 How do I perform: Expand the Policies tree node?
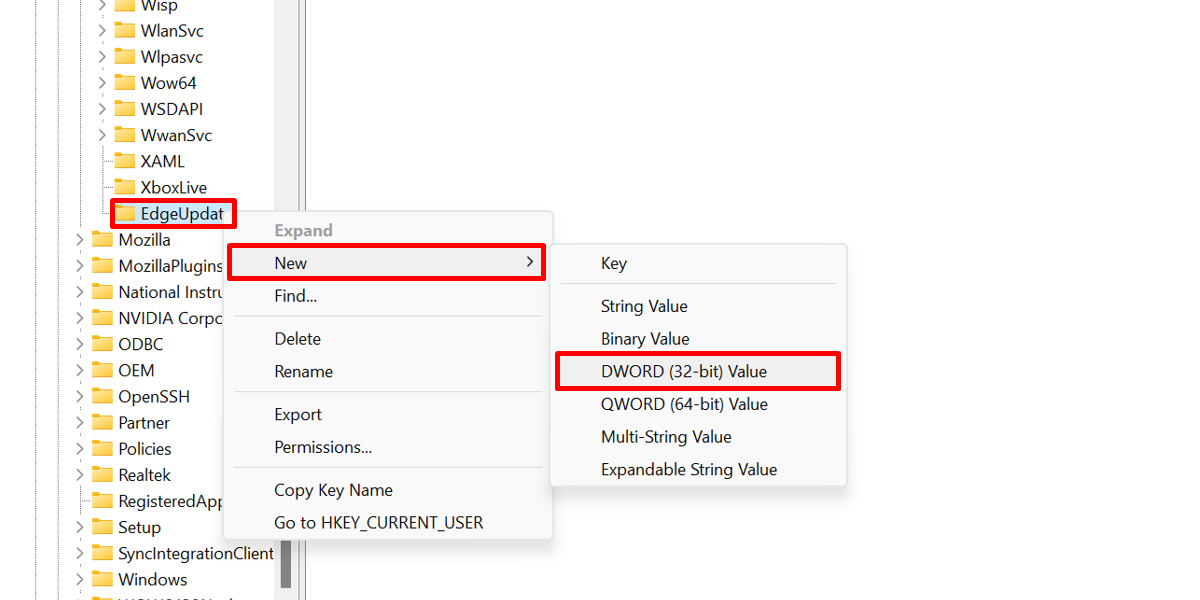click(x=80, y=448)
